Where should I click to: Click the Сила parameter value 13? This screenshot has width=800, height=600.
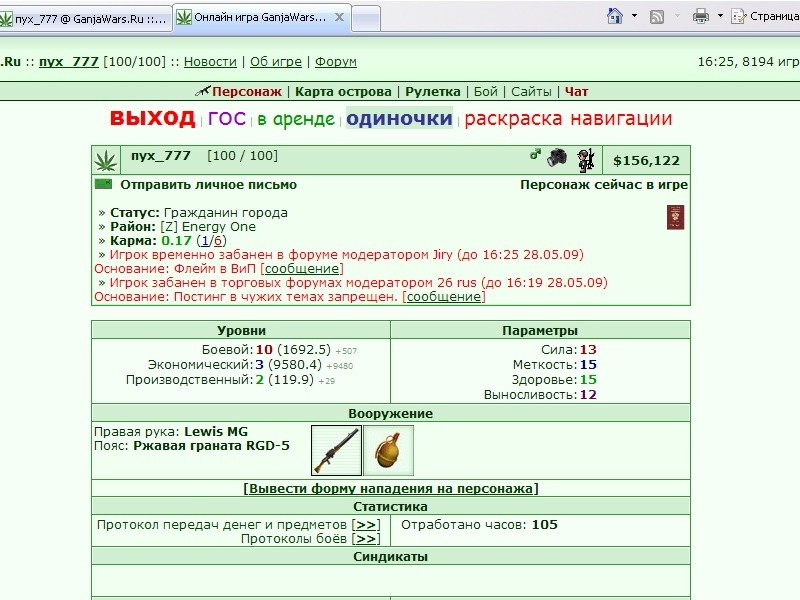588,350
